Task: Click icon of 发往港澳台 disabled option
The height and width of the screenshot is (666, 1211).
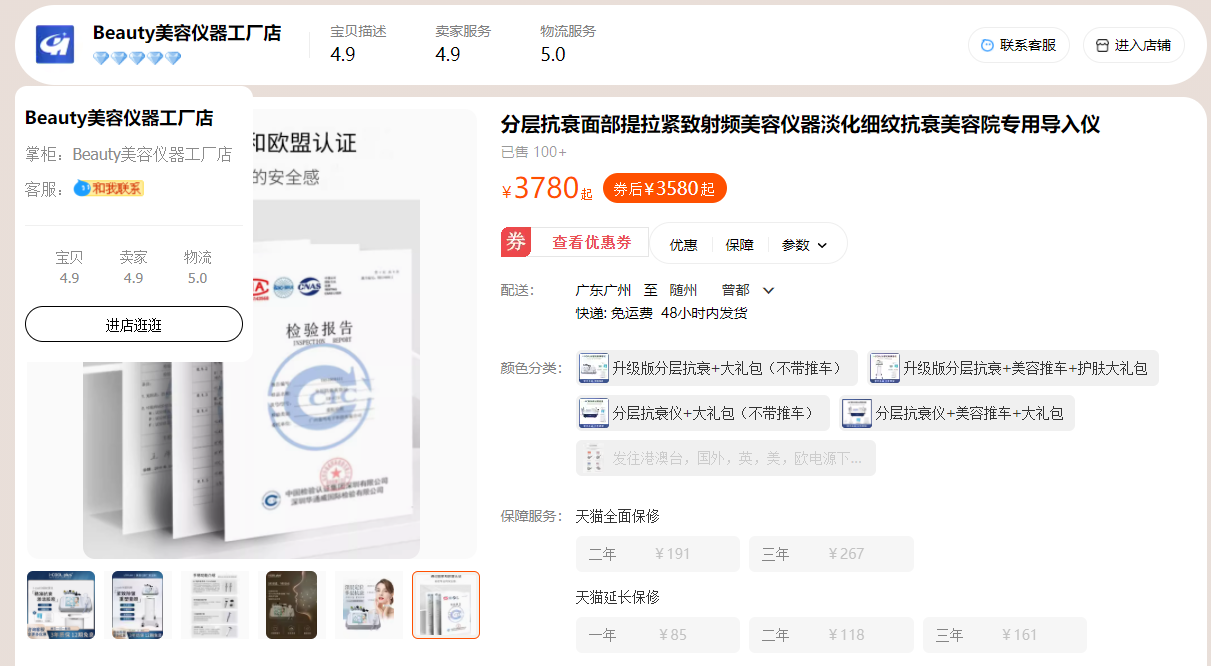Action: tap(594, 458)
